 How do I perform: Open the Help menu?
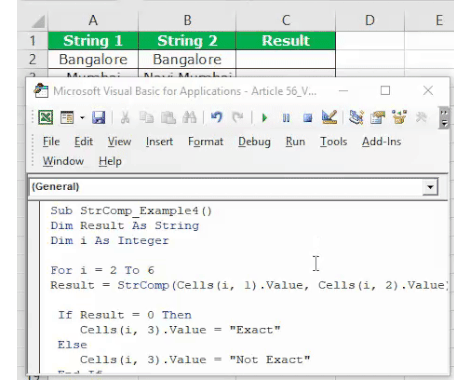click(110, 161)
